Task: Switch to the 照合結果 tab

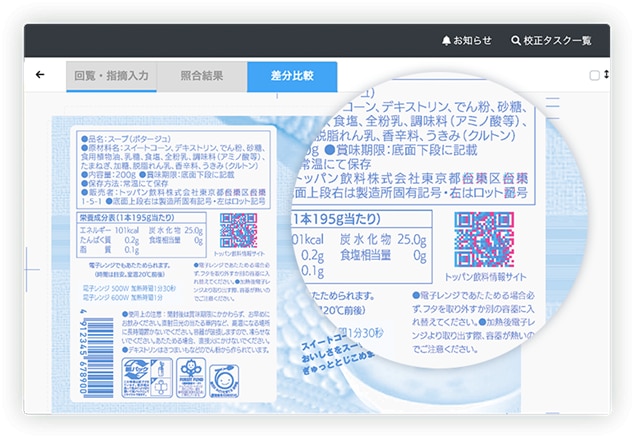Action: pyautogui.click(x=202, y=76)
